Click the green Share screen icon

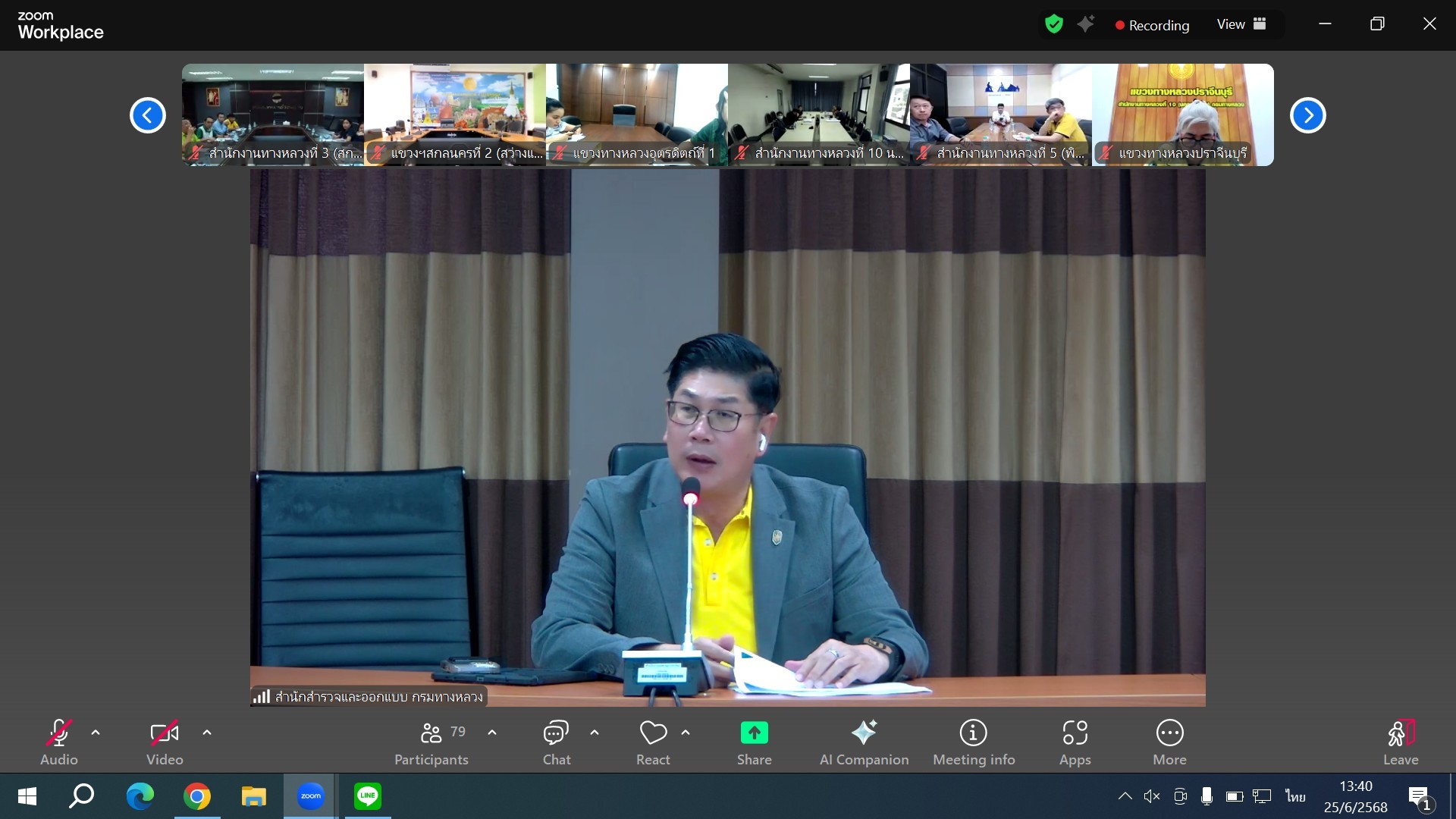pyautogui.click(x=754, y=733)
